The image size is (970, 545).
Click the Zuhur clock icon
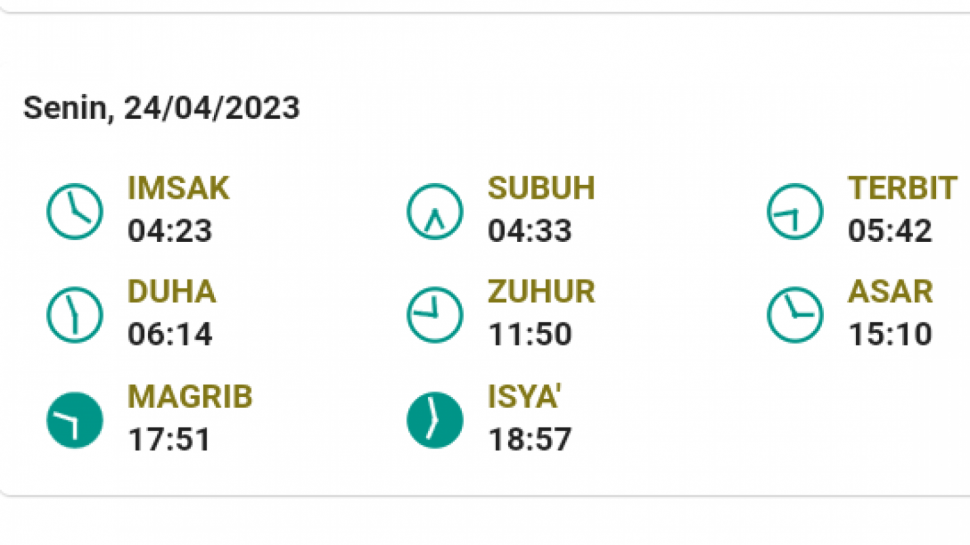pos(435,315)
